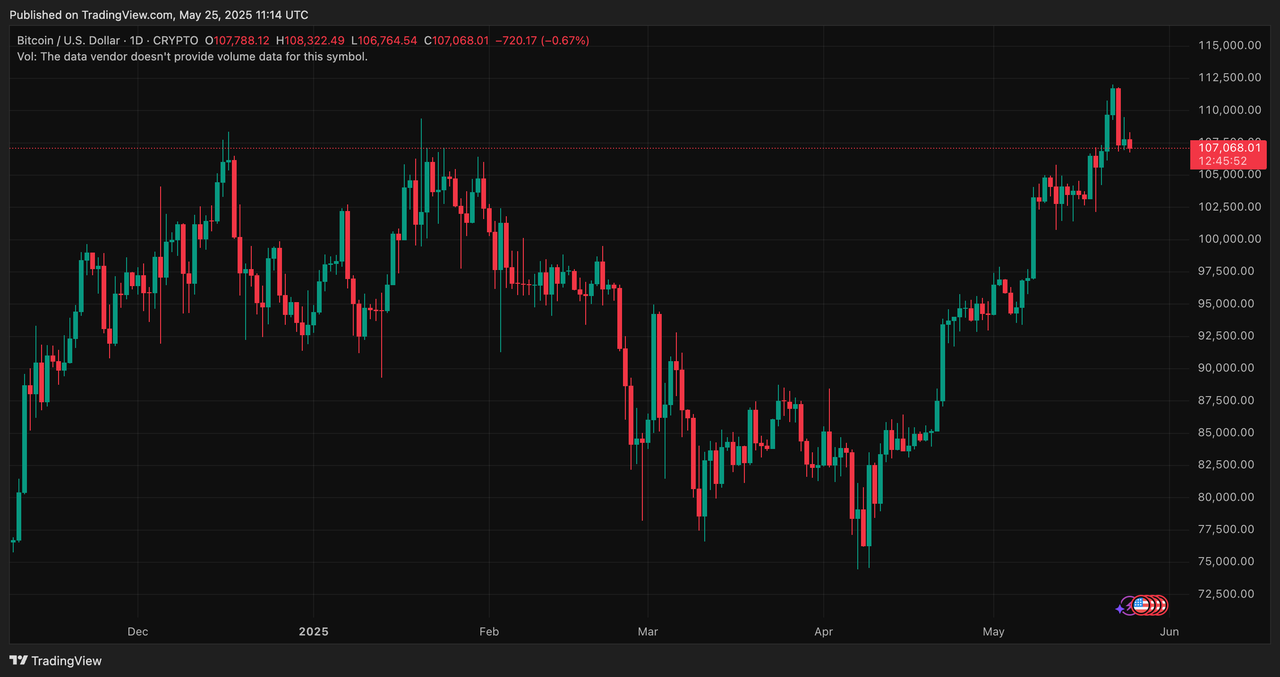Image resolution: width=1280 pixels, height=677 pixels.
Task: Click the Apr label on time axis
Action: tap(823, 632)
